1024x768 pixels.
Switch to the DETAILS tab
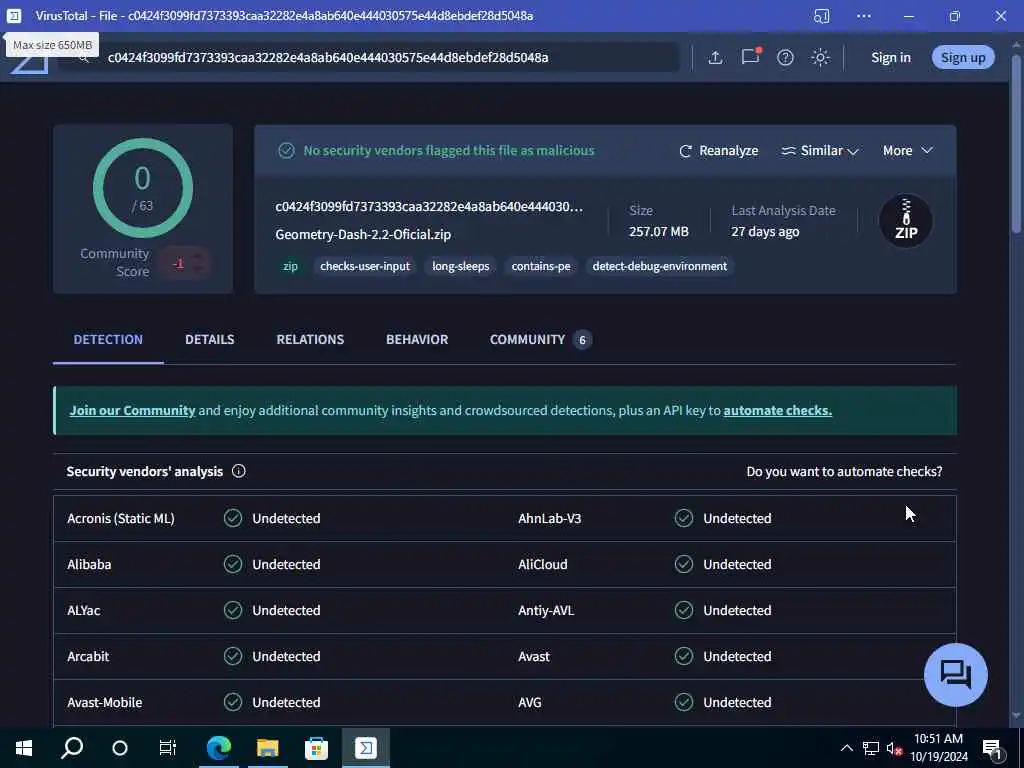(210, 340)
